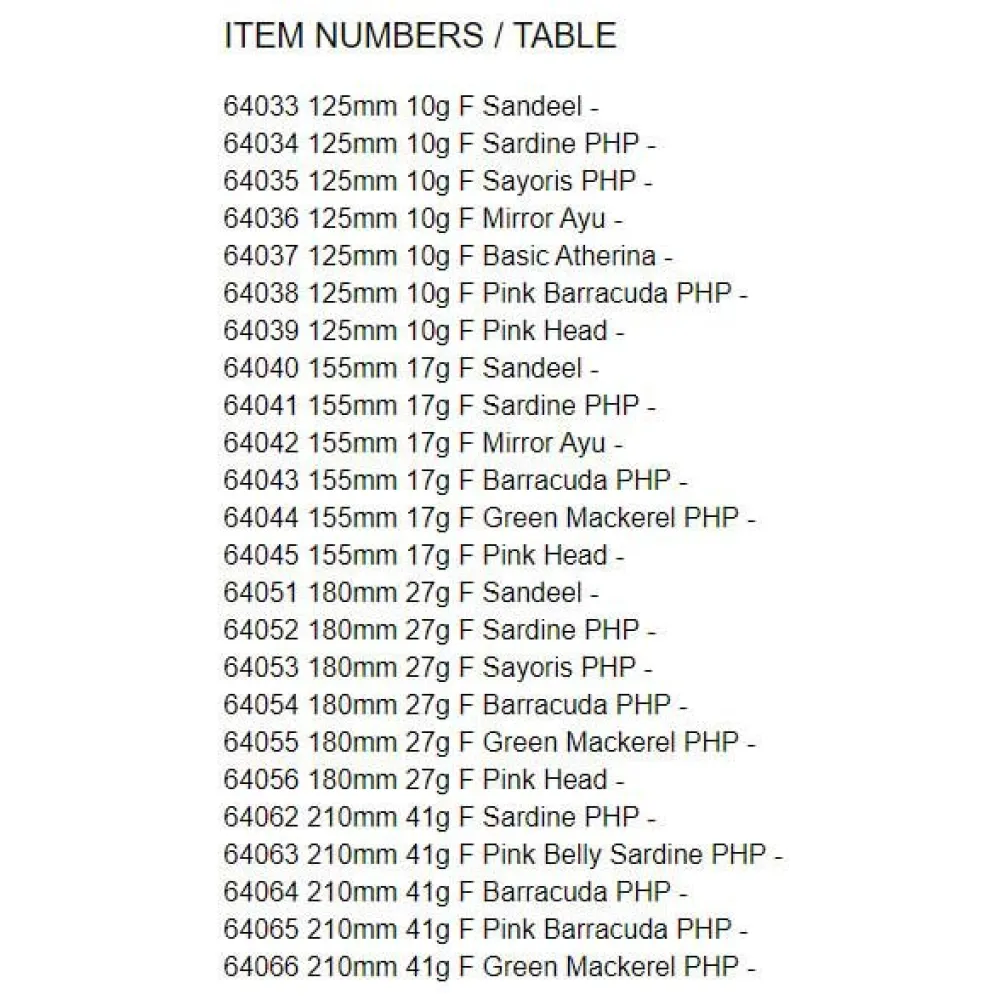The width and height of the screenshot is (1000, 1000).
Task: Click the 64040 155mm Sandeel line
Action: (411, 368)
